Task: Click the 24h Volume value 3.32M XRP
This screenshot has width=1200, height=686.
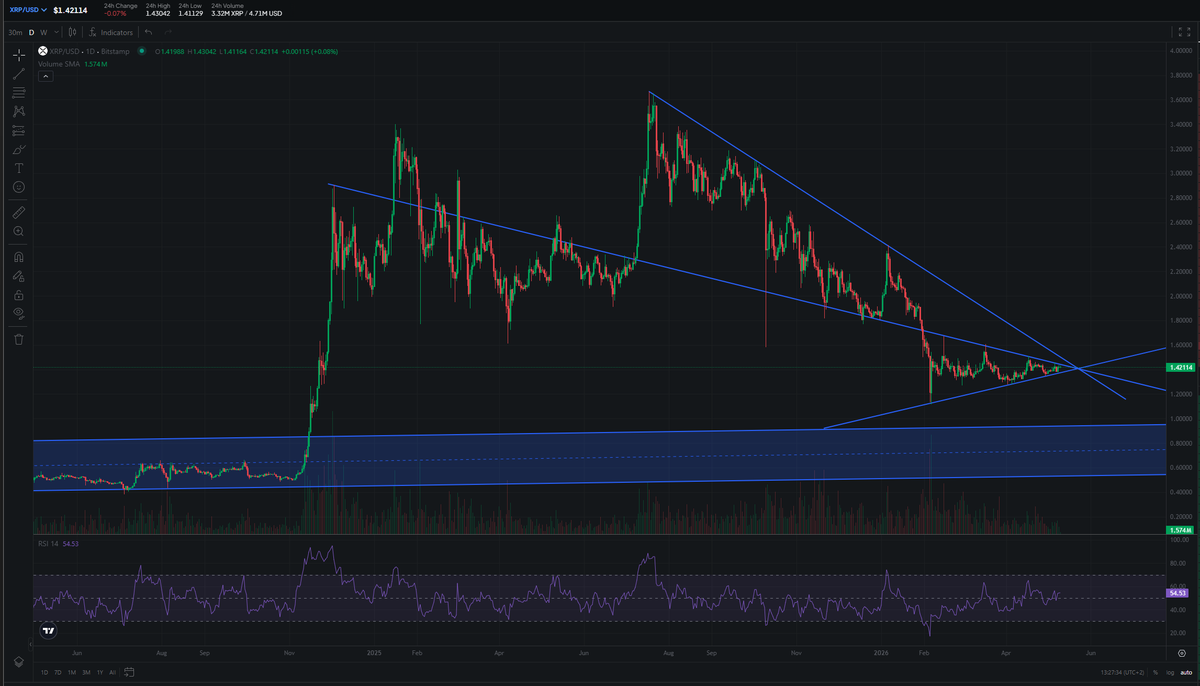Action: tap(228, 12)
